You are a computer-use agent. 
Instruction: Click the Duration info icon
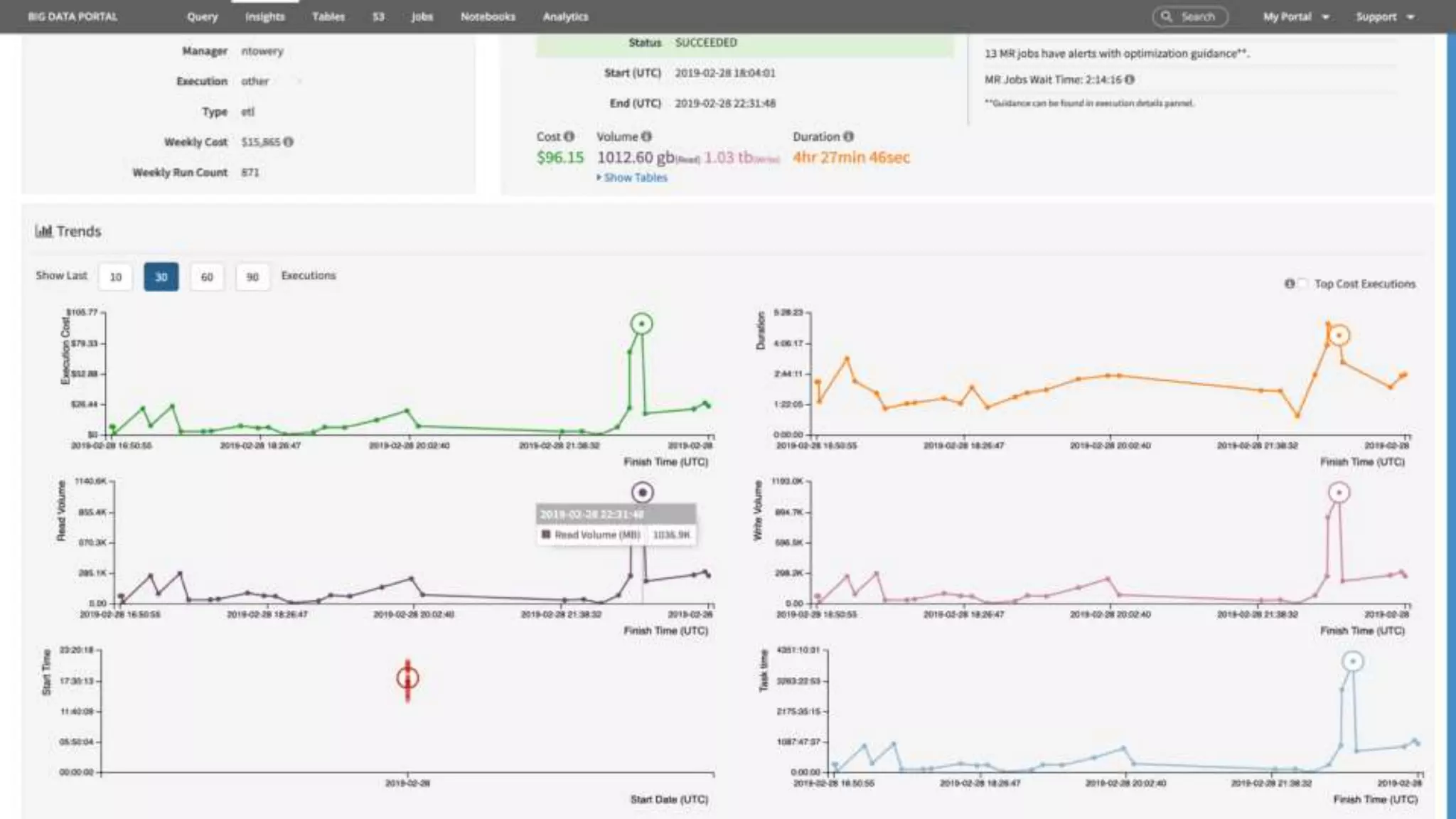848,136
